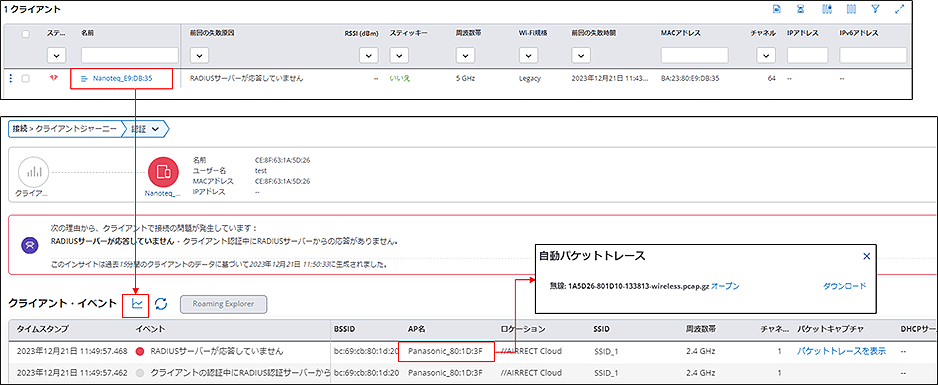Image resolution: width=938 pixels, height=385 pixels.
Task: Click the expand to fullscreen arrows icon
Action: pos(900,9)
